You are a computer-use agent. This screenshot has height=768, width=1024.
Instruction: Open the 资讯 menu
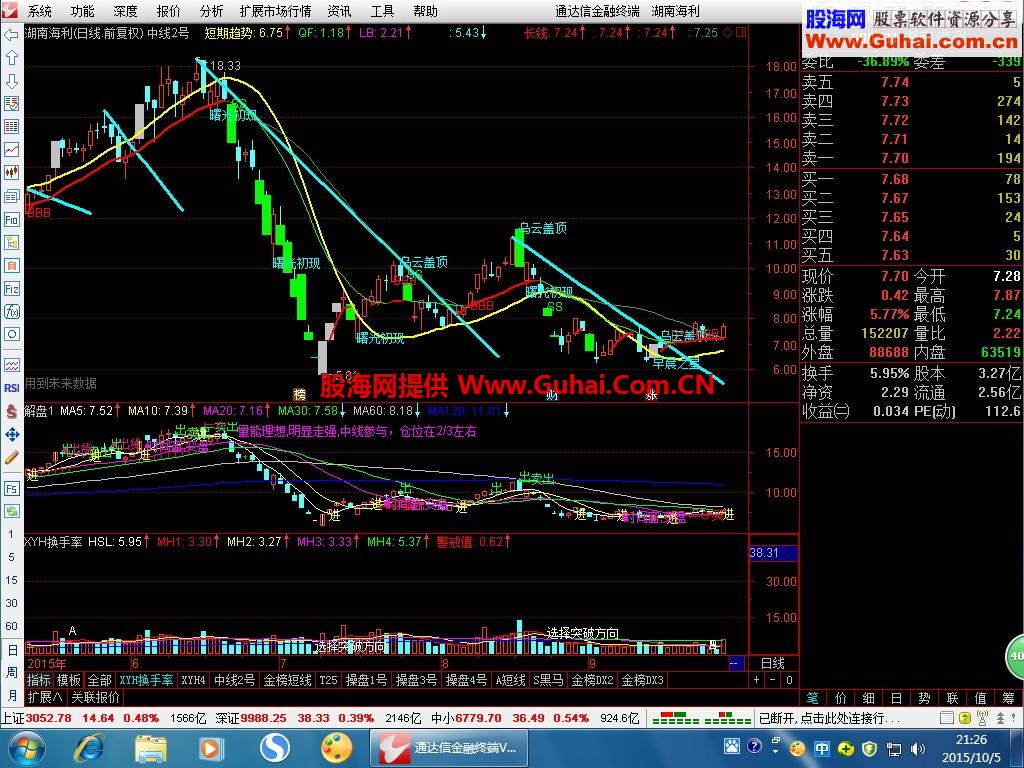(x=340, y=11)
